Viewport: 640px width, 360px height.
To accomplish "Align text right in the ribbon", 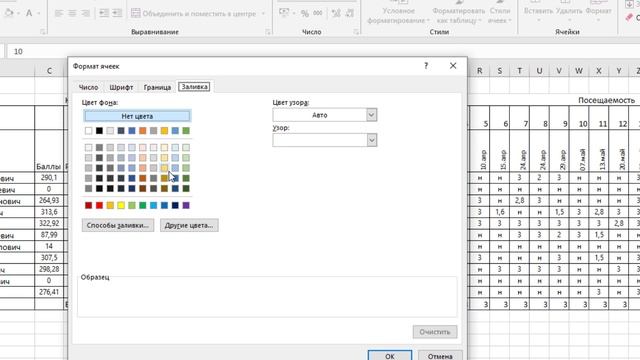I will pos(85,13).
